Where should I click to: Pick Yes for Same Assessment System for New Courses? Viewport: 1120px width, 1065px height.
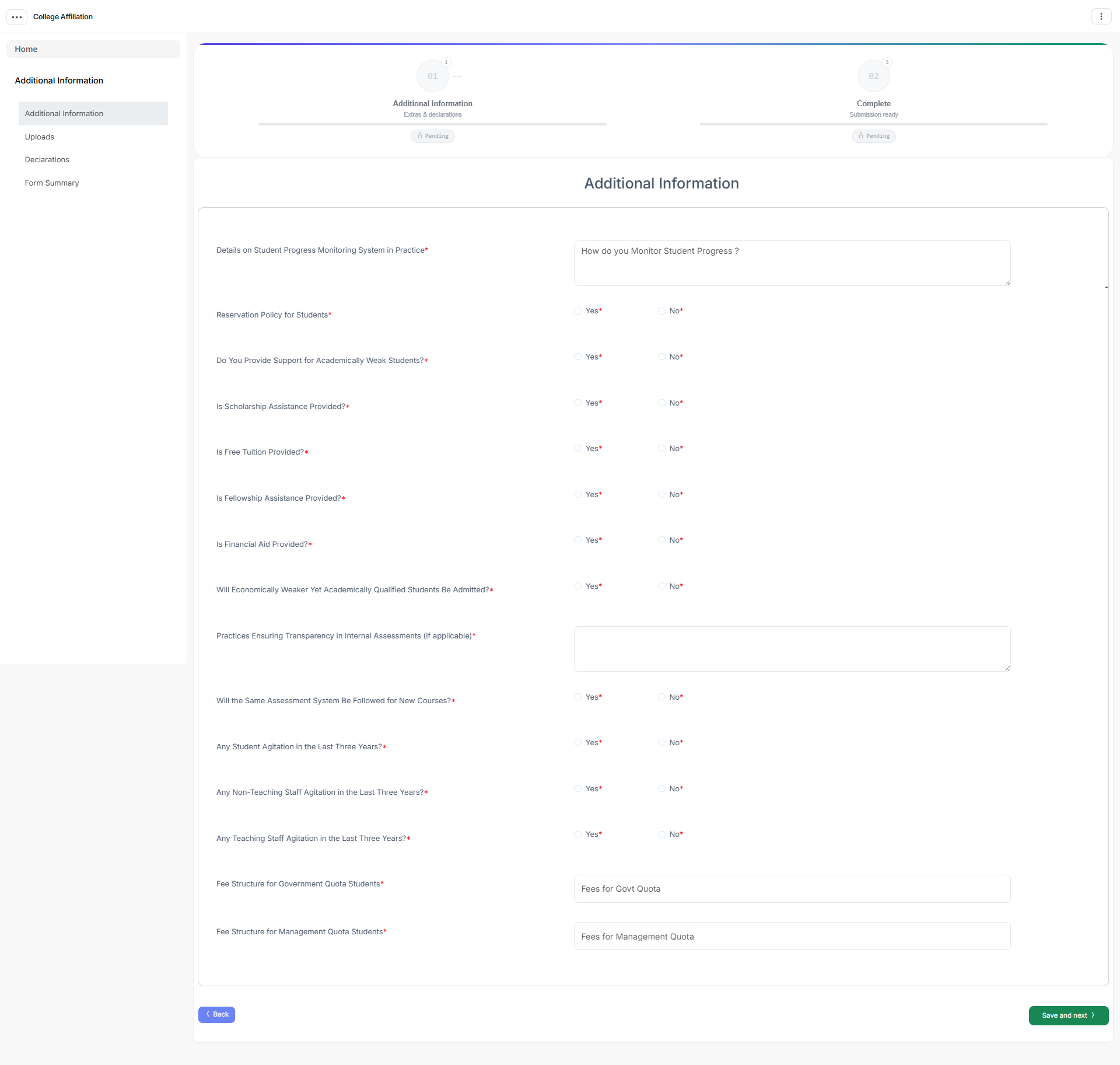tap(577, 697)
